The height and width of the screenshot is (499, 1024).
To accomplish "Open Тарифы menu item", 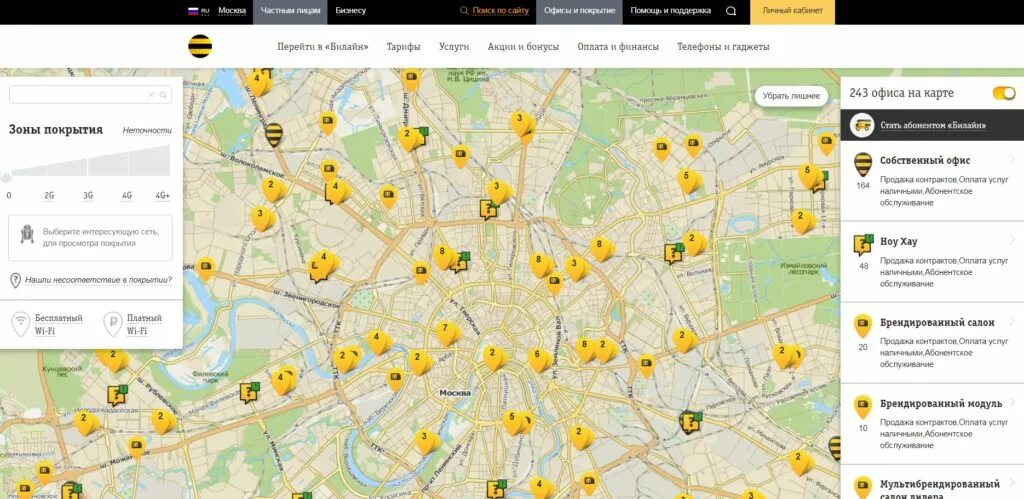I will pyautogui.click(x=404, y=47).
